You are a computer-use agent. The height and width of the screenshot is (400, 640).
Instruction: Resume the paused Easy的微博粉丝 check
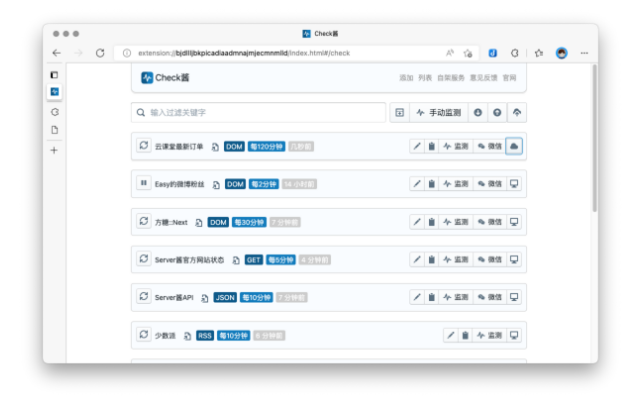tap(144, 183)
